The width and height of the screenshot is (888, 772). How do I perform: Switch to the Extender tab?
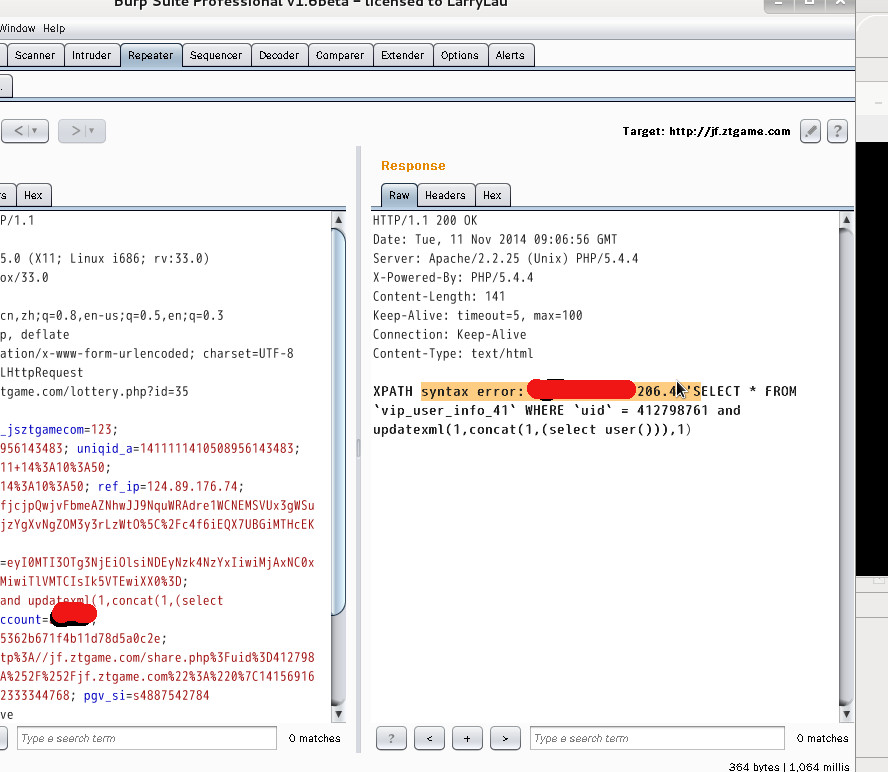tap(403, 56)
